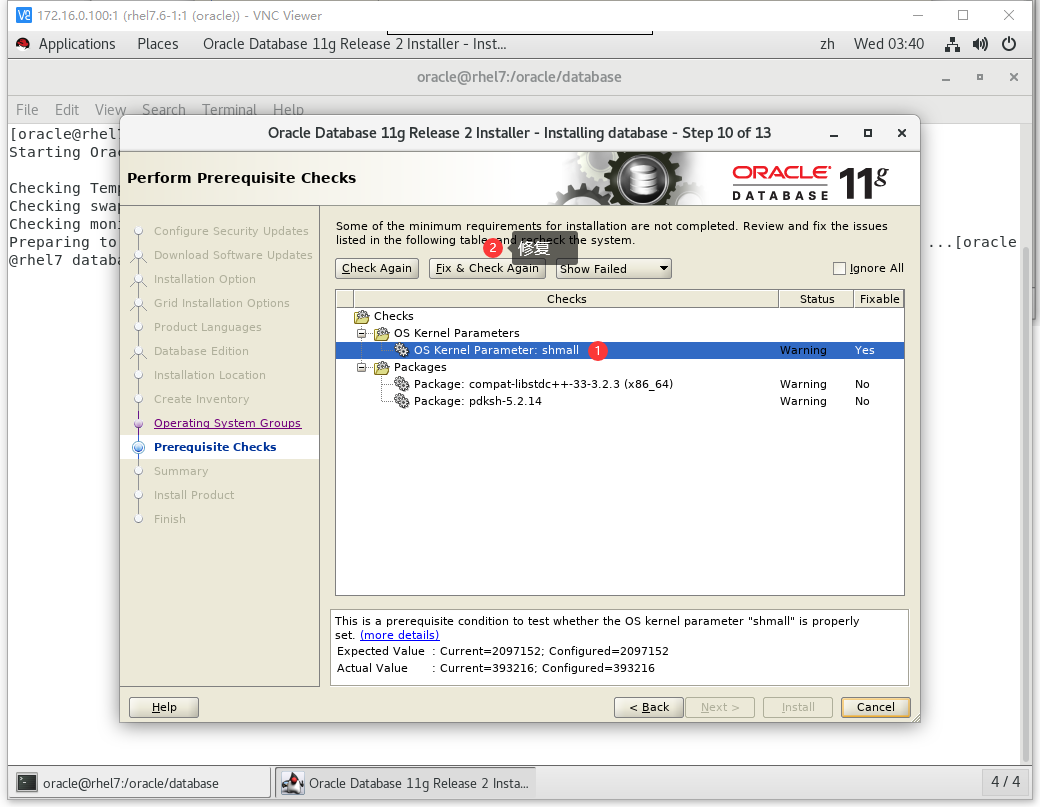This screenshot has width=1040, height=807.
Task: Click the Prerequisite Checks step label
Action: [x=215, y=447]
